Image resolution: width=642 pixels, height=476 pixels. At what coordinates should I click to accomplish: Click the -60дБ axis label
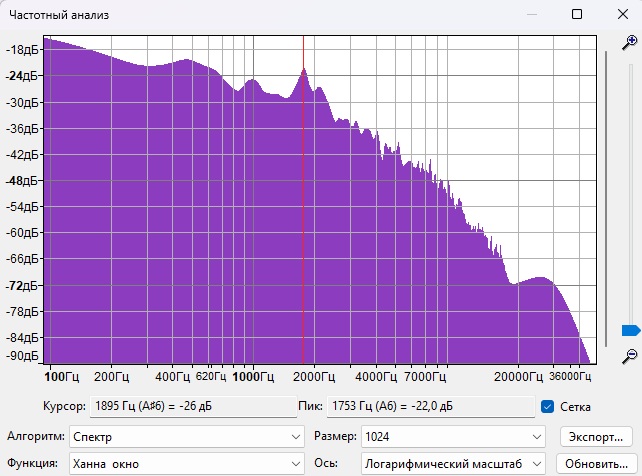23,233
